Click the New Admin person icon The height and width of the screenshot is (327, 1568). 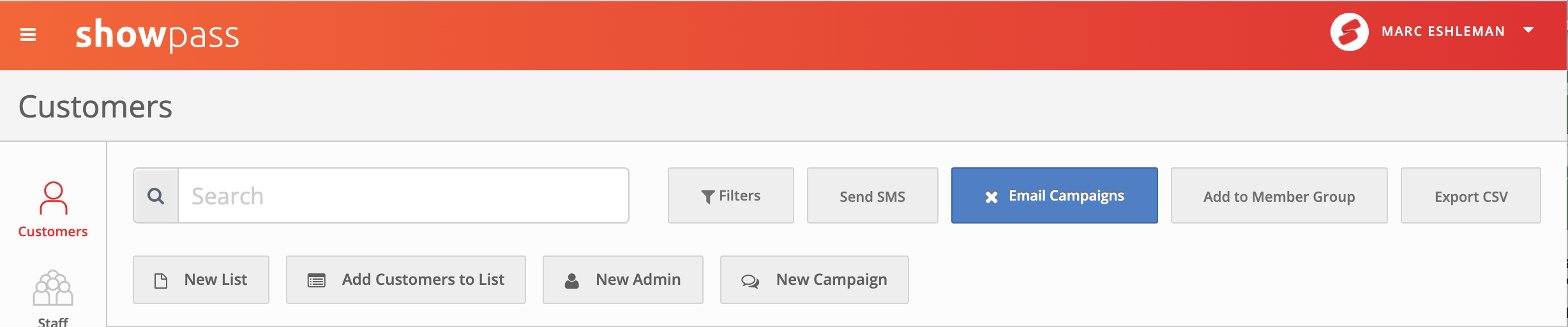(x=572, y=280)
